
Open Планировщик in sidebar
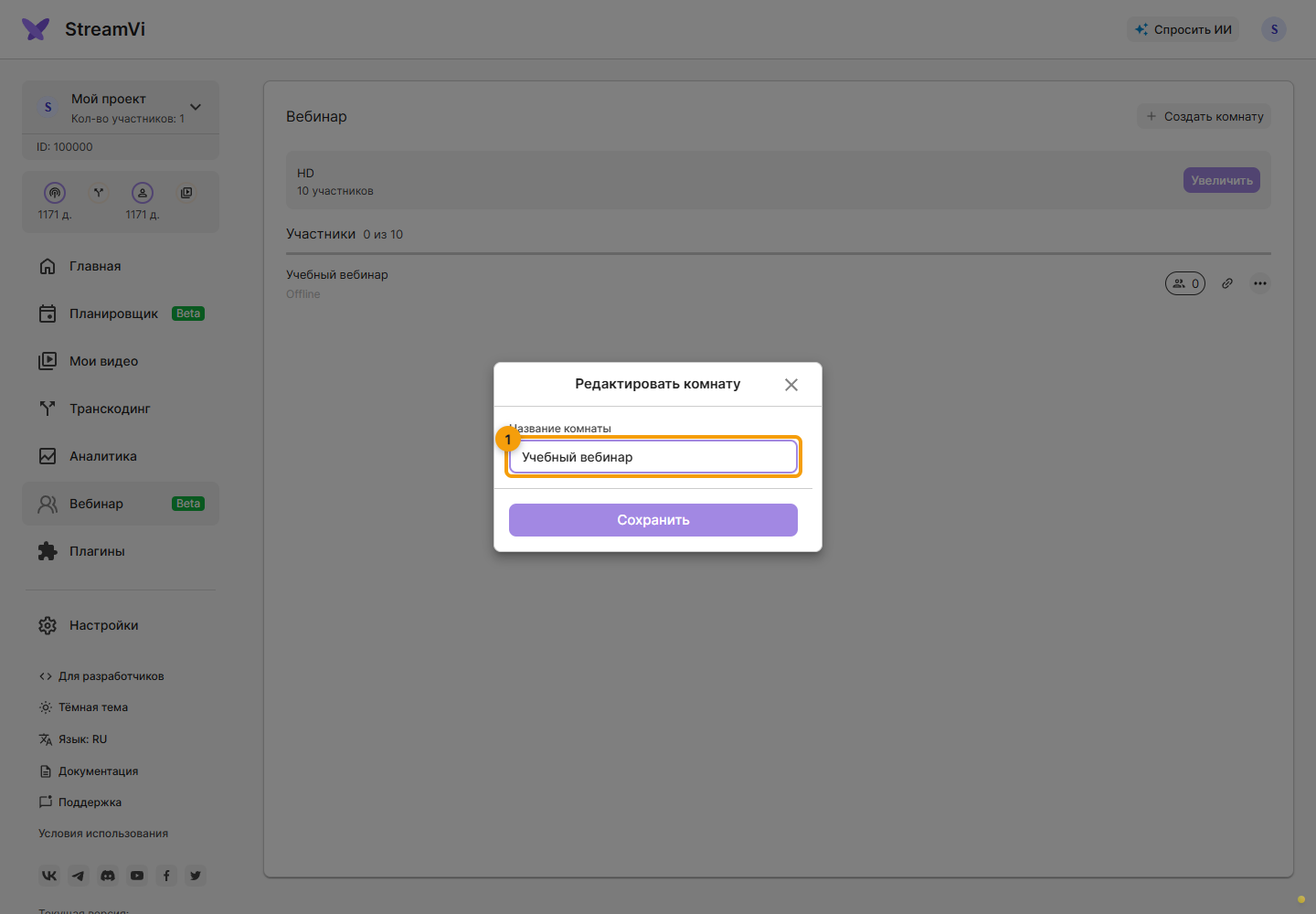[121, 314]
